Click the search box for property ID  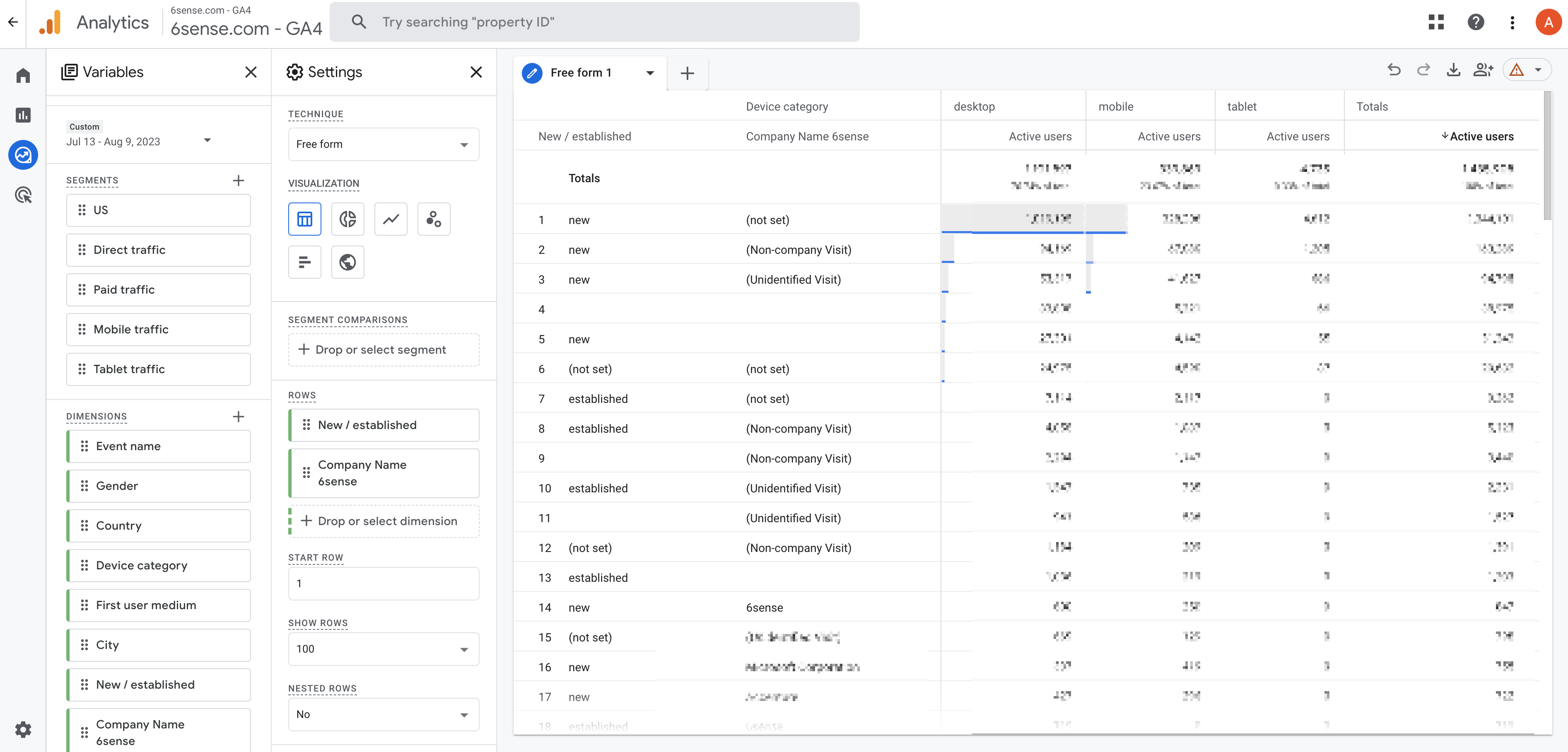pos(595,22)
